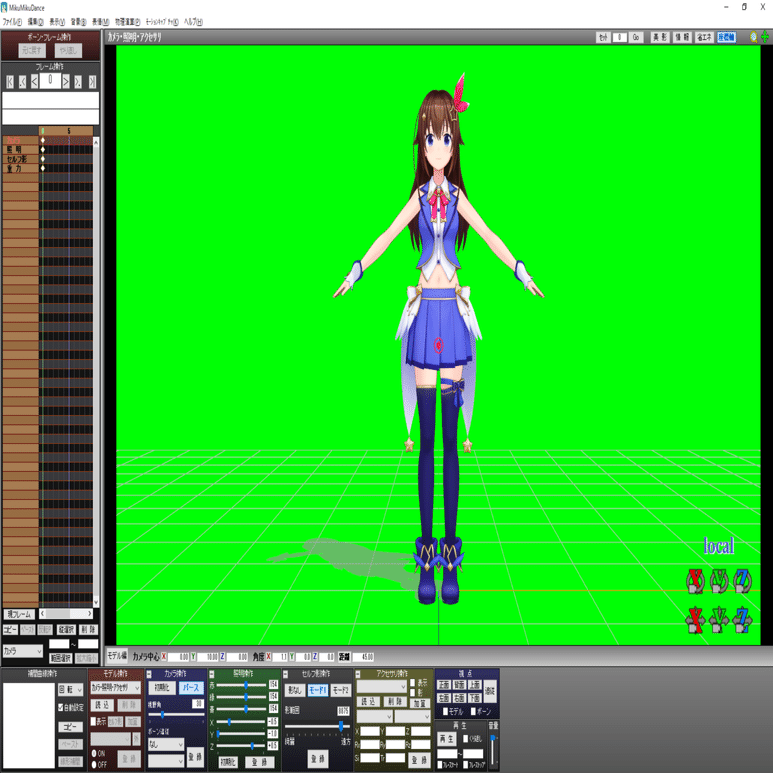Click the frame number input field
This screenshot has height=773, width=773.
pos(50,81)
